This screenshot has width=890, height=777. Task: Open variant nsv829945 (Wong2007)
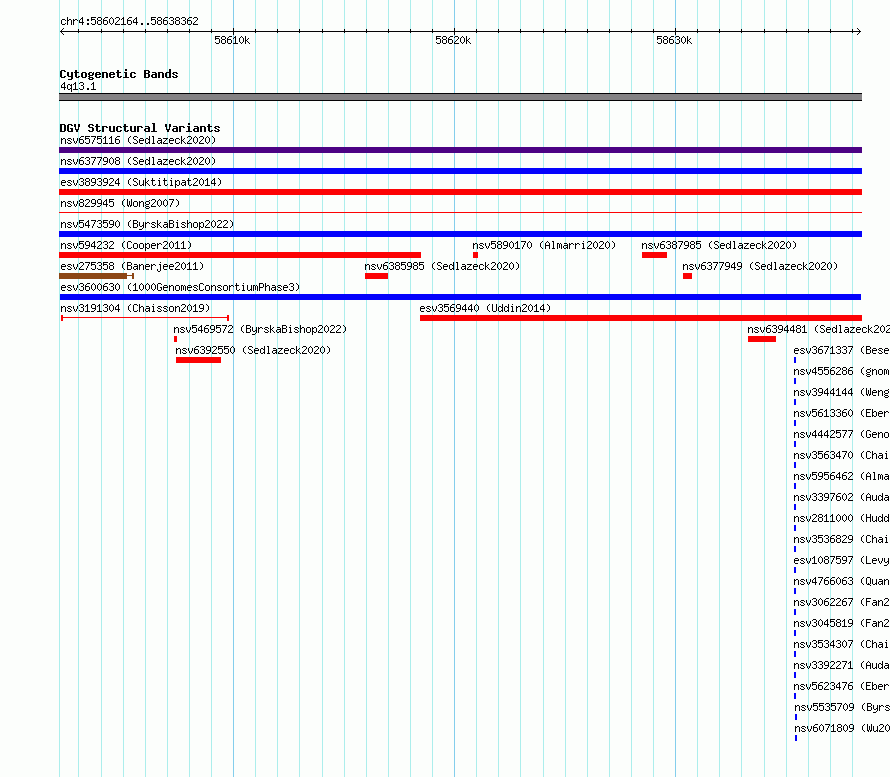[x=120, y=203]
